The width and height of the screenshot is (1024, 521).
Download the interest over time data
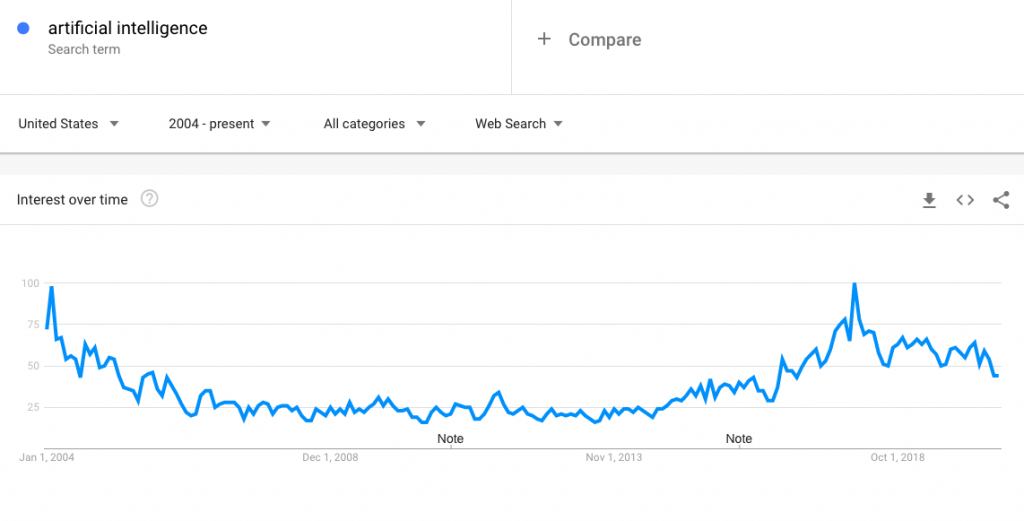929,200
